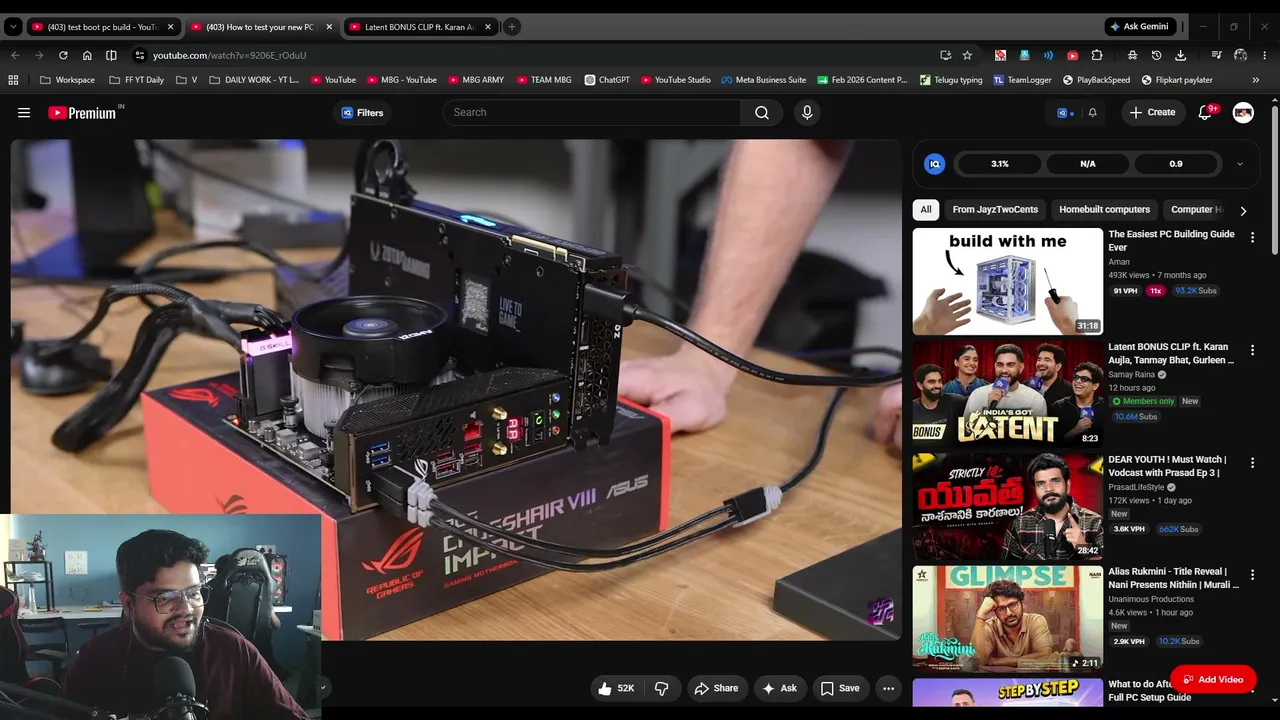Open the FF YT Daily bookmarks folder
This screenshot has width=1280, height=720.
pos(136,80)
